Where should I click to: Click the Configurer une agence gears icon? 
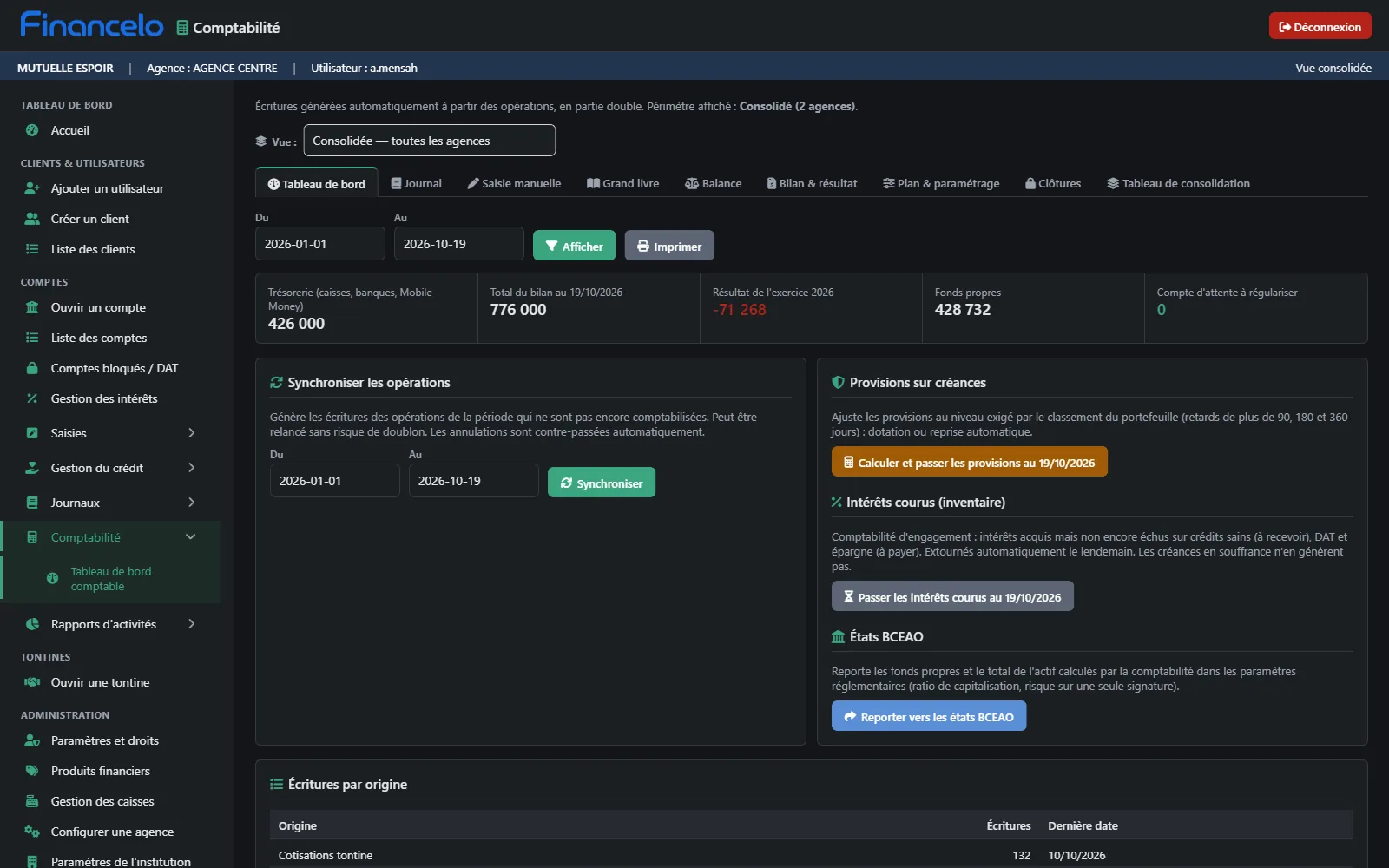click(x=32, y=832)
